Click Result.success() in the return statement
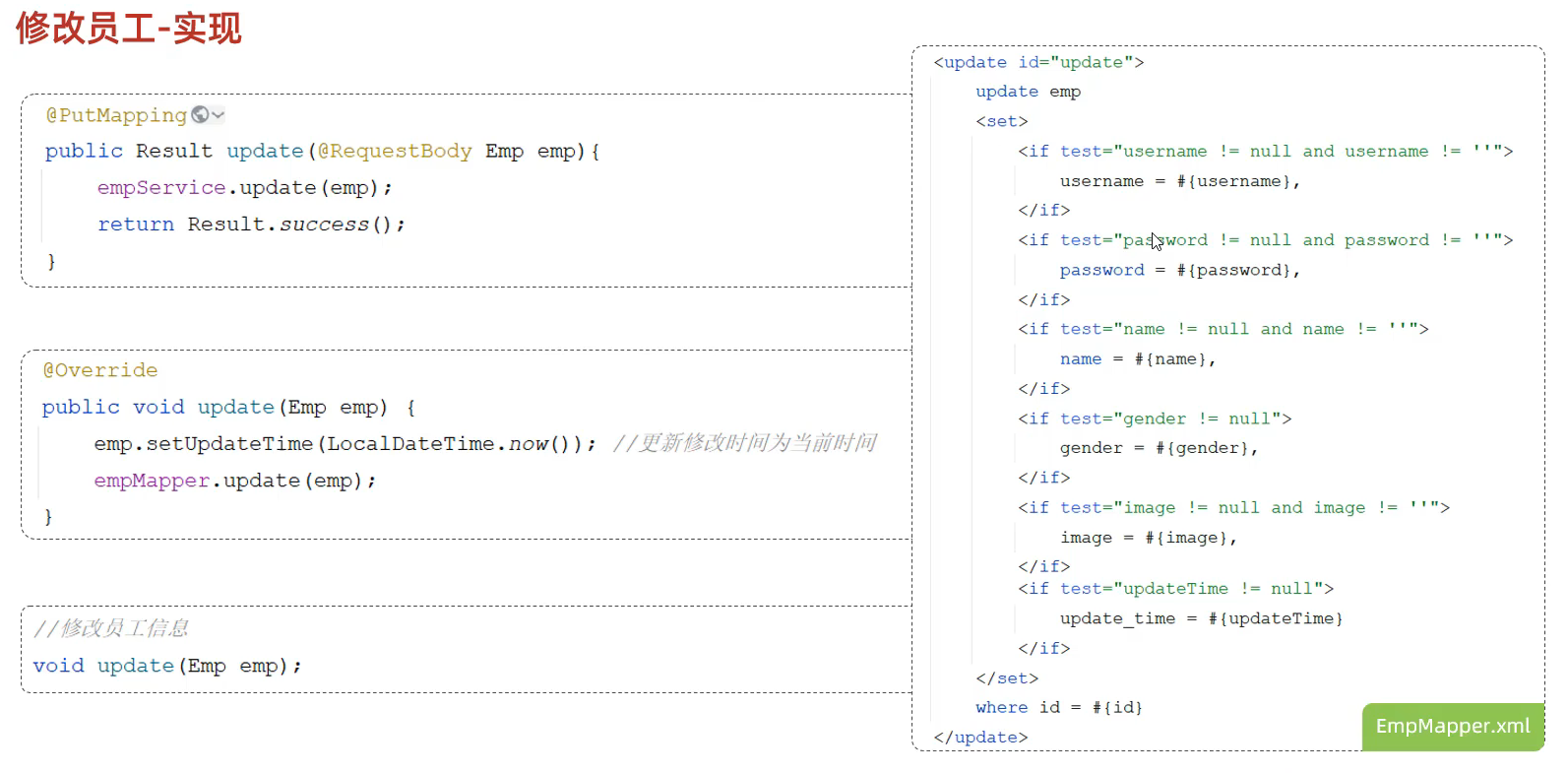Image resolution: width=1568 pixels, height=773 pixels. click(295, 225)
